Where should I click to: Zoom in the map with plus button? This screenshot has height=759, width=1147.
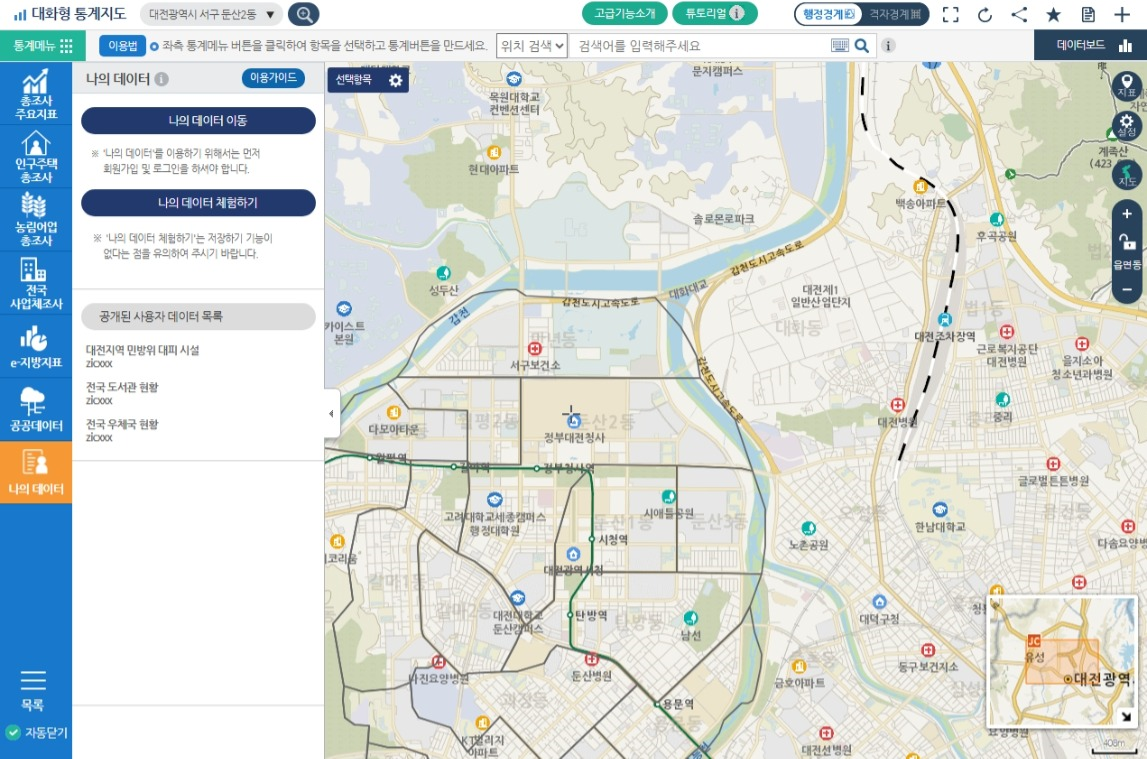[x=1127, y=214]
